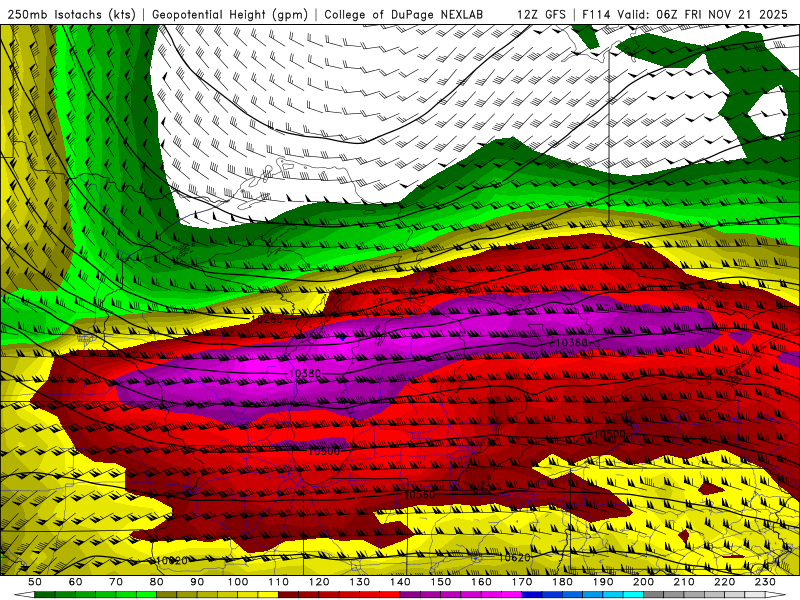800x600 pixels.
Task: Click the 160 knot color scale label
Action: 481,582
